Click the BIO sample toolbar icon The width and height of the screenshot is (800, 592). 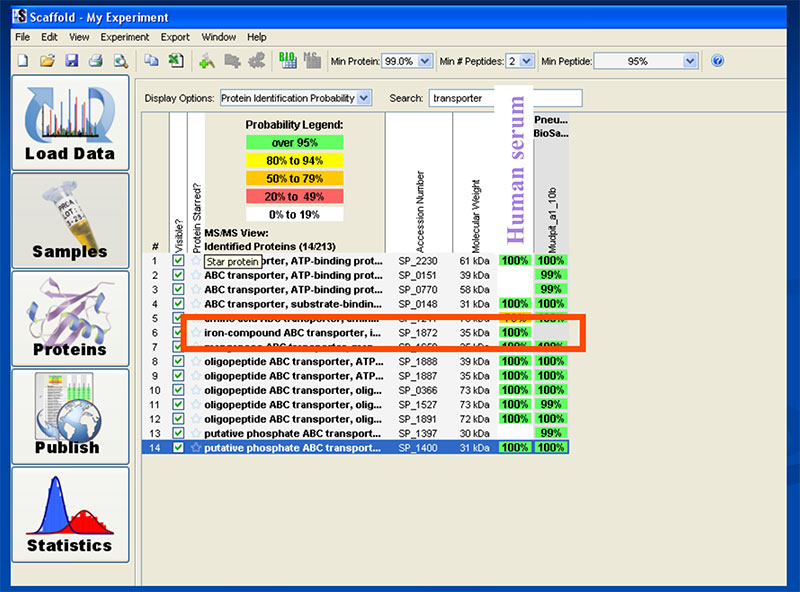click(287, 60)
